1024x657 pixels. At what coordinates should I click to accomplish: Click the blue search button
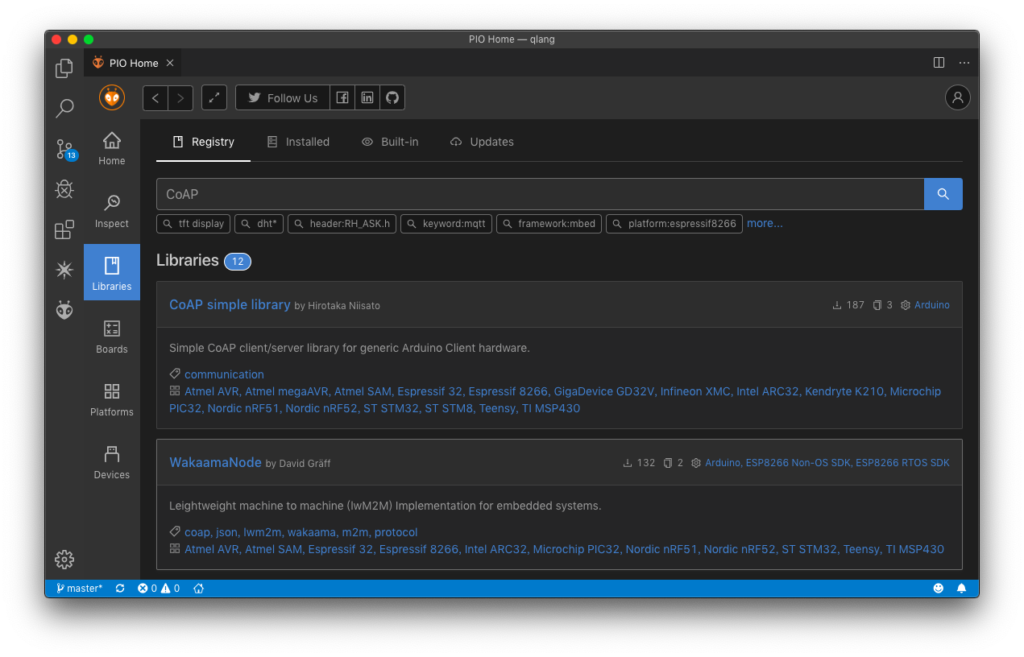pos(943,194)
